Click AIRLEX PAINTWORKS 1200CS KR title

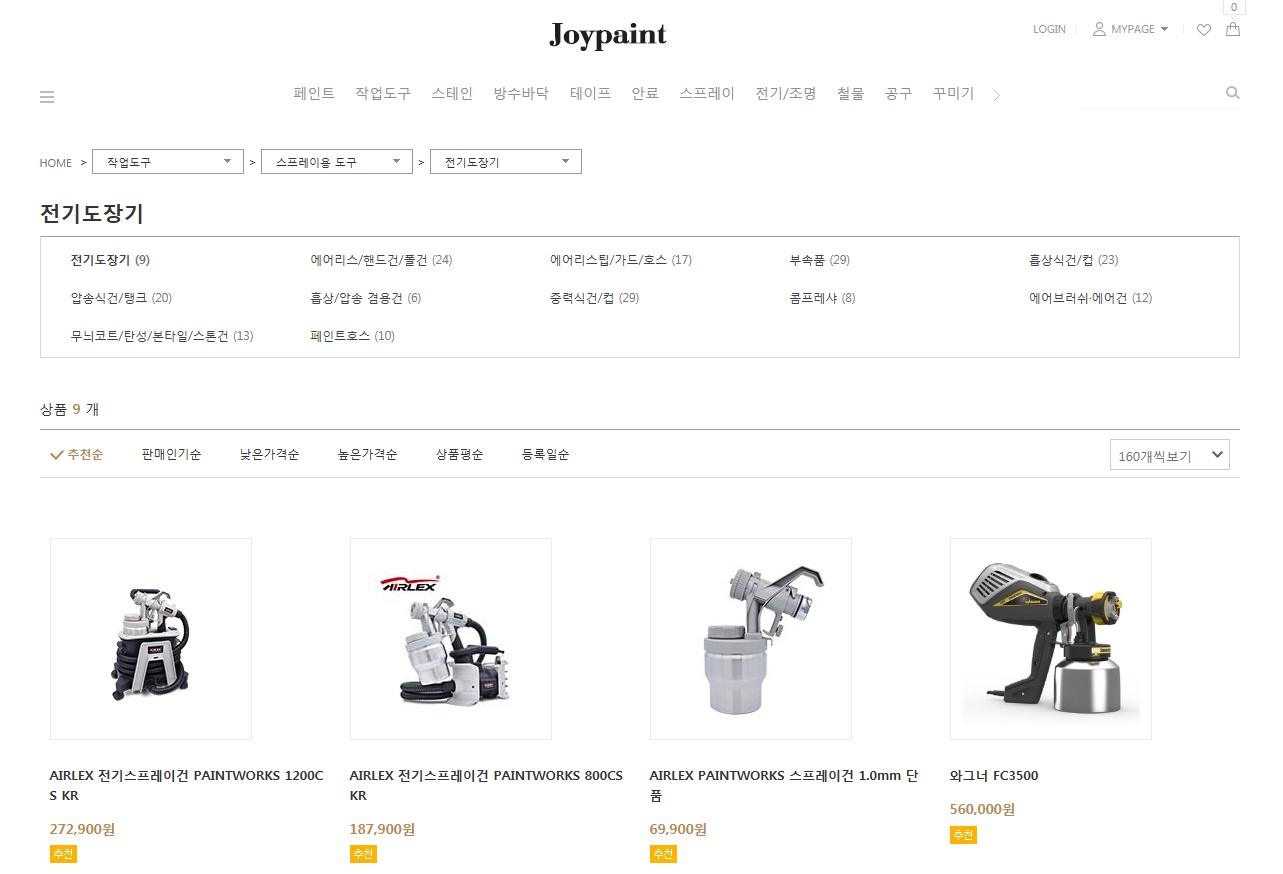point(187,786)
